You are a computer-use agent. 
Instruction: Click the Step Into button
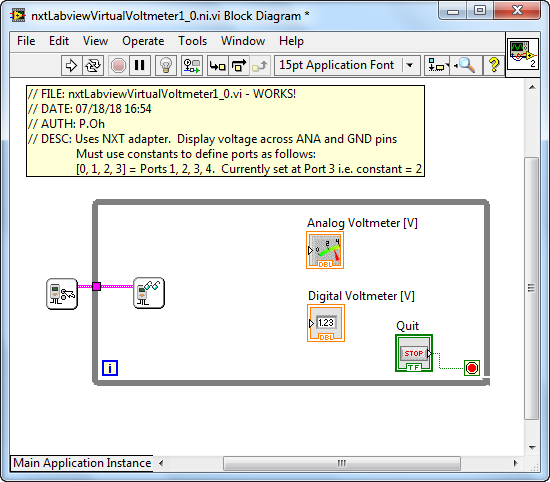(217, 65)
